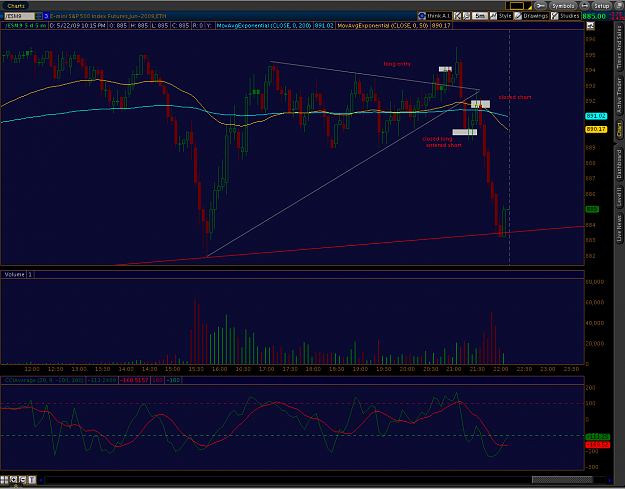Open the Times And Sales side tab
Viewport: 625px width, 489px height.
point(619,46)
